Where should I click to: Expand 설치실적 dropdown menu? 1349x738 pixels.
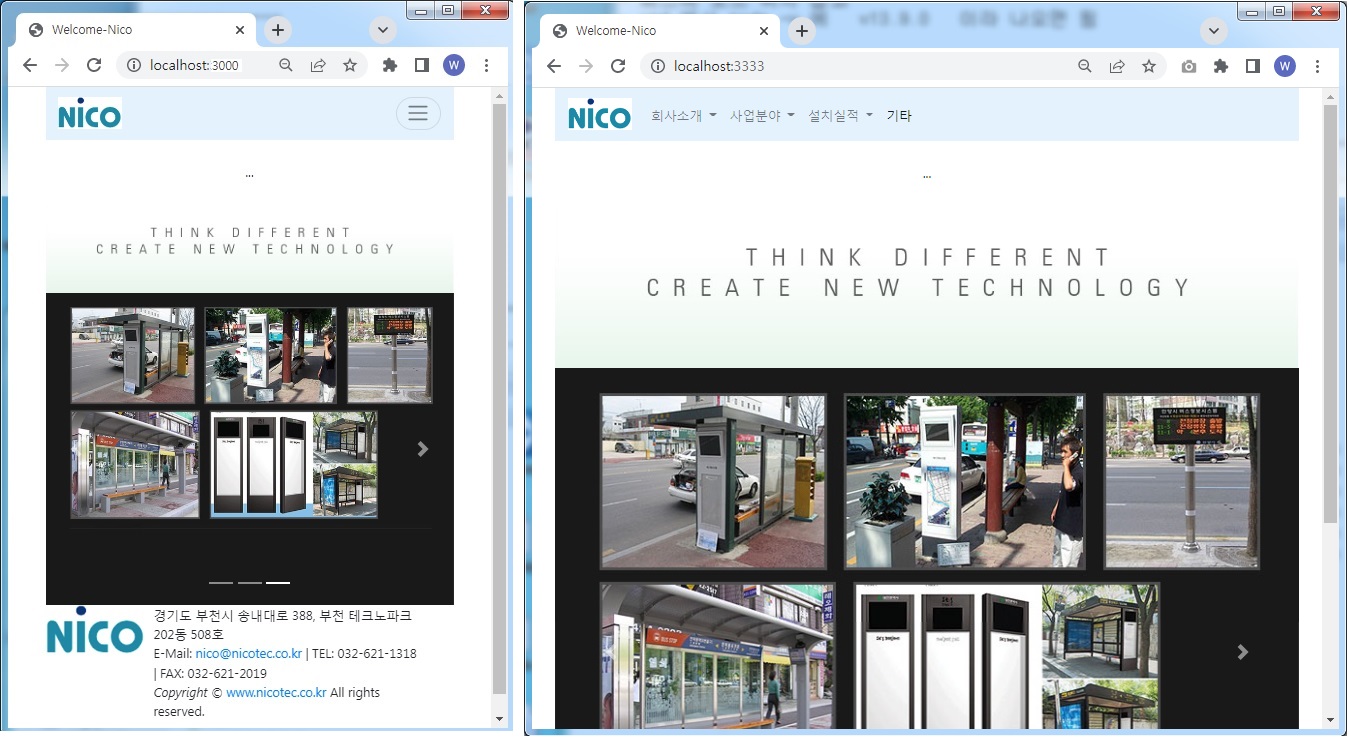(x=841, y=115)
